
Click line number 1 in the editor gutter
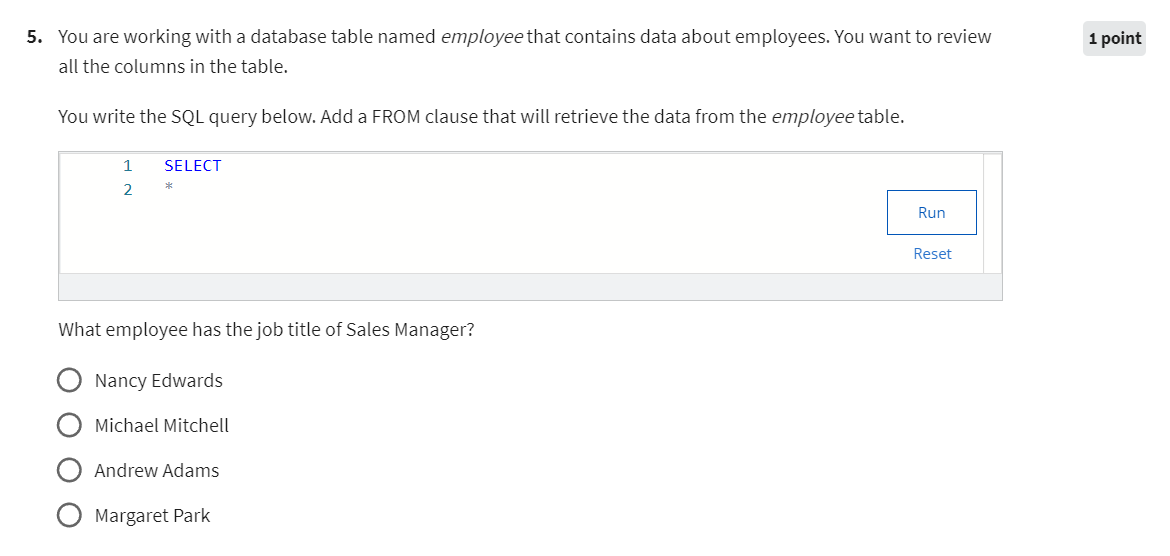[128, 166]
